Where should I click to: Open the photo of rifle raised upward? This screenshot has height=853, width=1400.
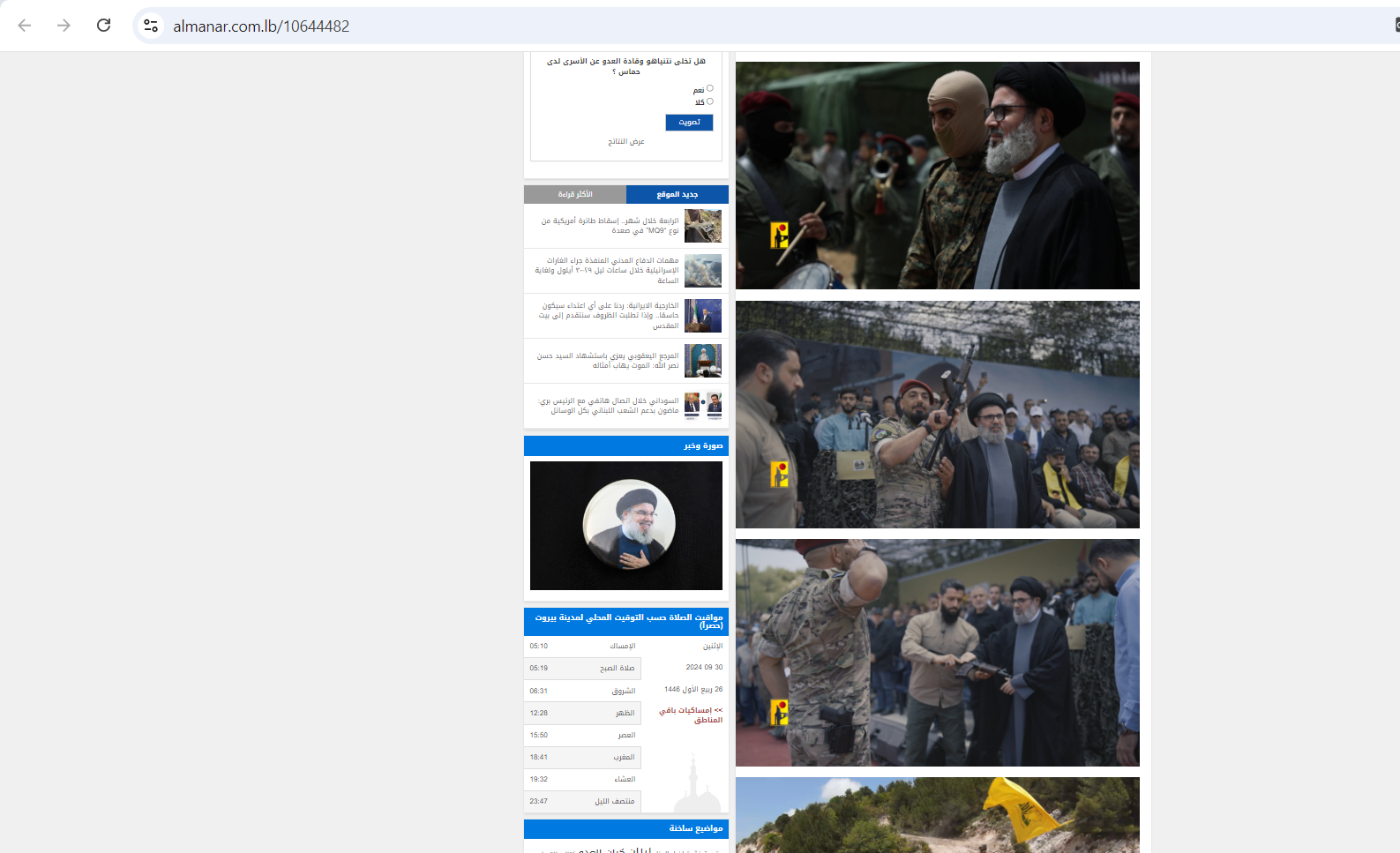[937, 415]
